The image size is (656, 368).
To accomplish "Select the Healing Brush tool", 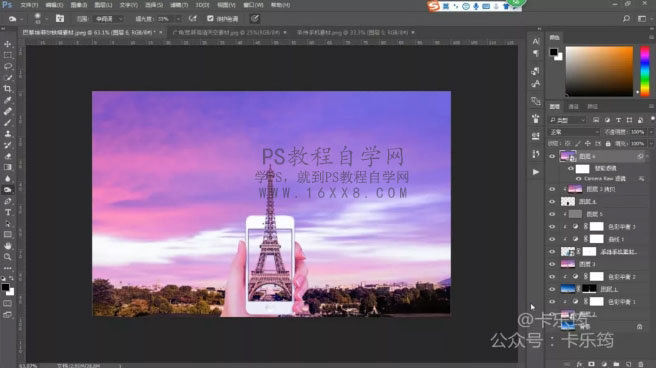I will click(x=8, y=111).
